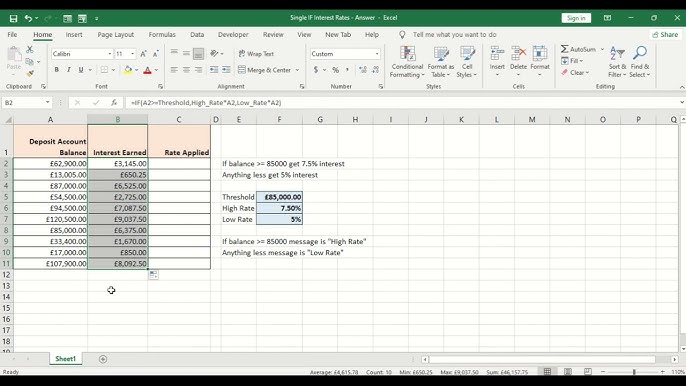
Task: Click the Share button
Action: click(665, 35)
